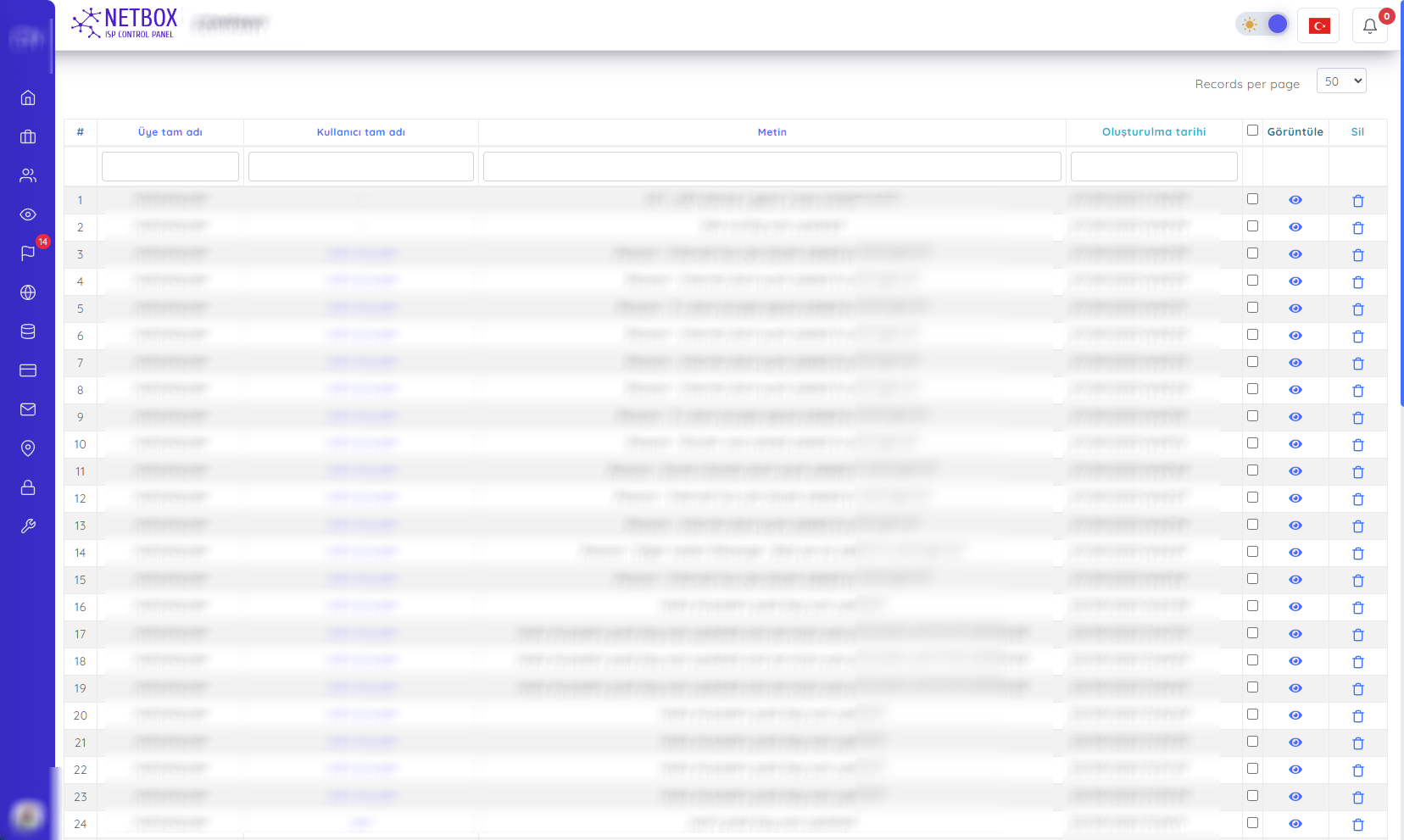The height and width of the screenshot is (840, 1404).
Task: Tick the checkbox in row 5
Action: [1252, 308]
